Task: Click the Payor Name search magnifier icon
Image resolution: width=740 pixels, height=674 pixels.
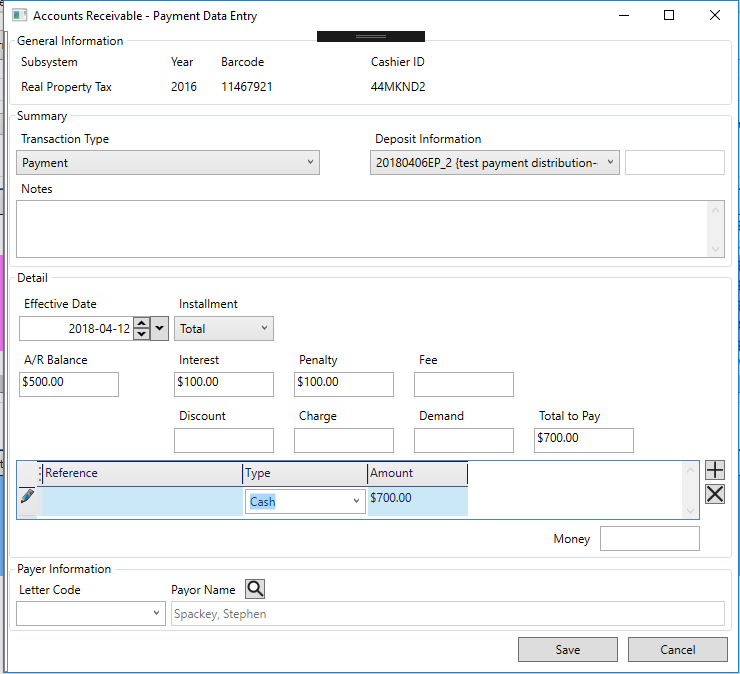Action: pos(255,590)
